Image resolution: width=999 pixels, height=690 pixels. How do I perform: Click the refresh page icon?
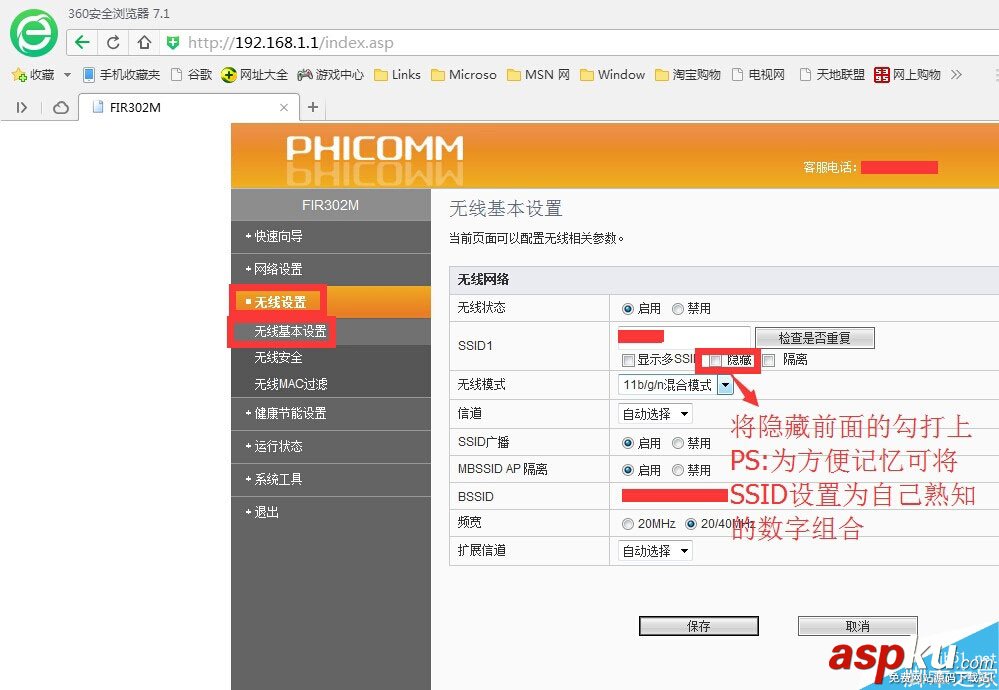(x=113, y=43)
